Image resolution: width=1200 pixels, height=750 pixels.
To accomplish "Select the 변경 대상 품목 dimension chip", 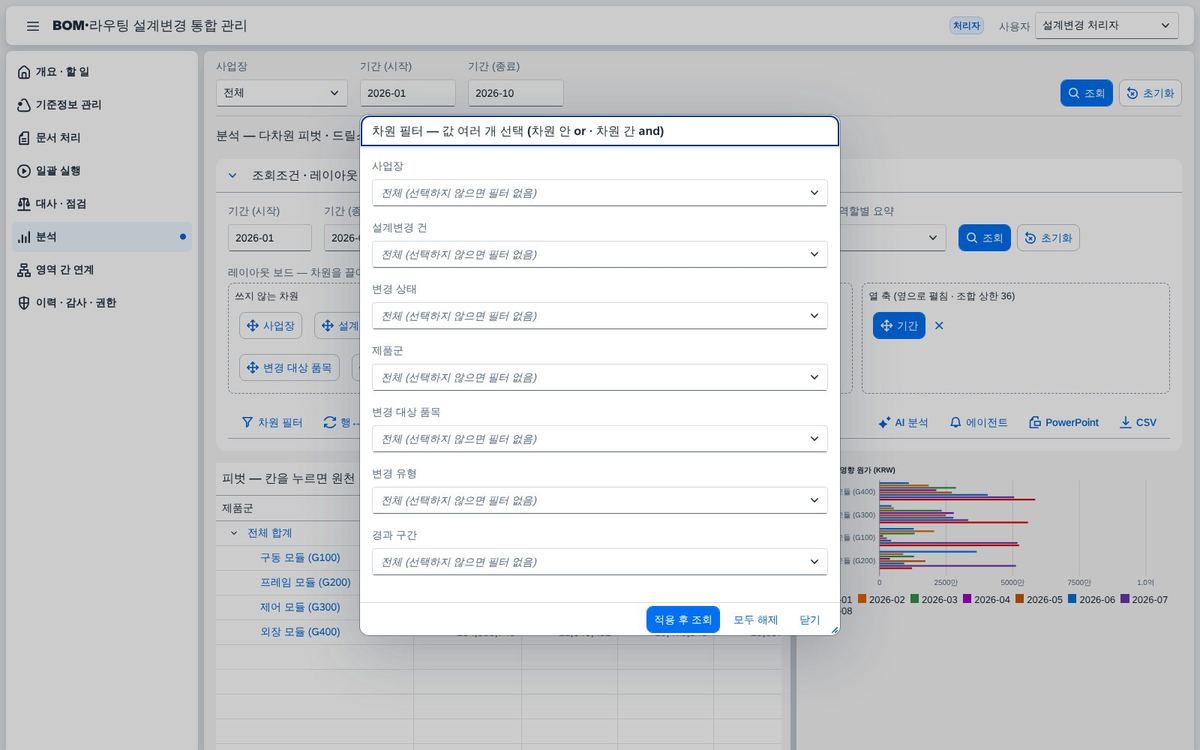I will pyautogui.click(x=289, y=368).
